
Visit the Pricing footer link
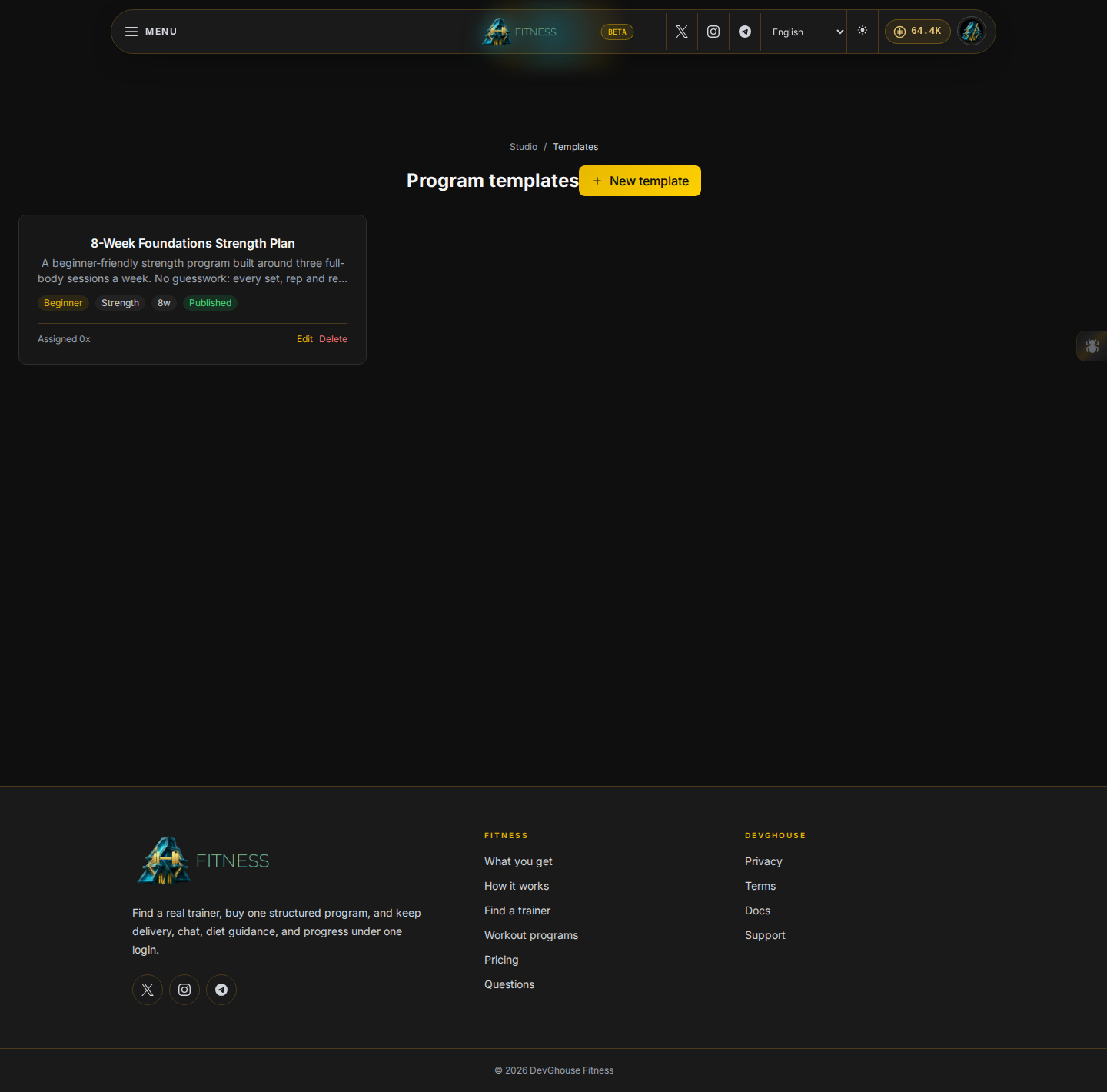[x=501, y=960]
